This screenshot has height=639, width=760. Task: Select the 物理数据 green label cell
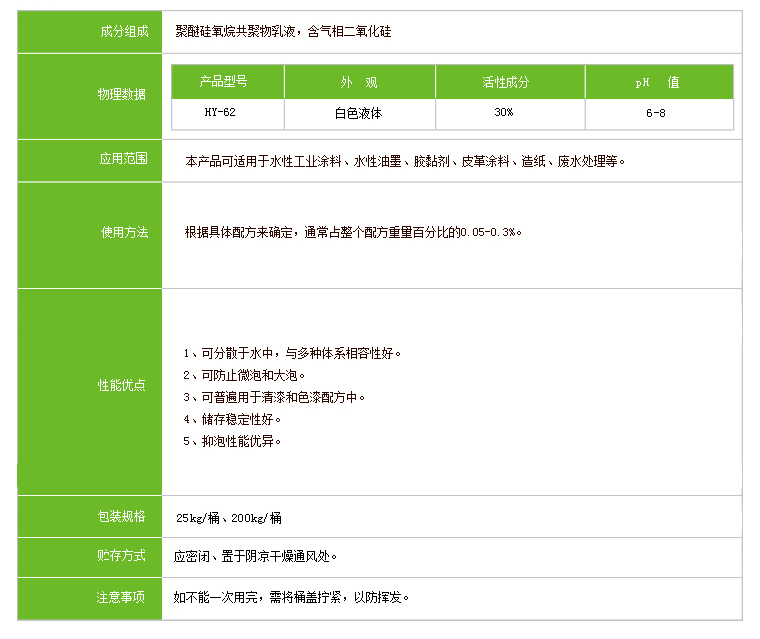point(122,95)
